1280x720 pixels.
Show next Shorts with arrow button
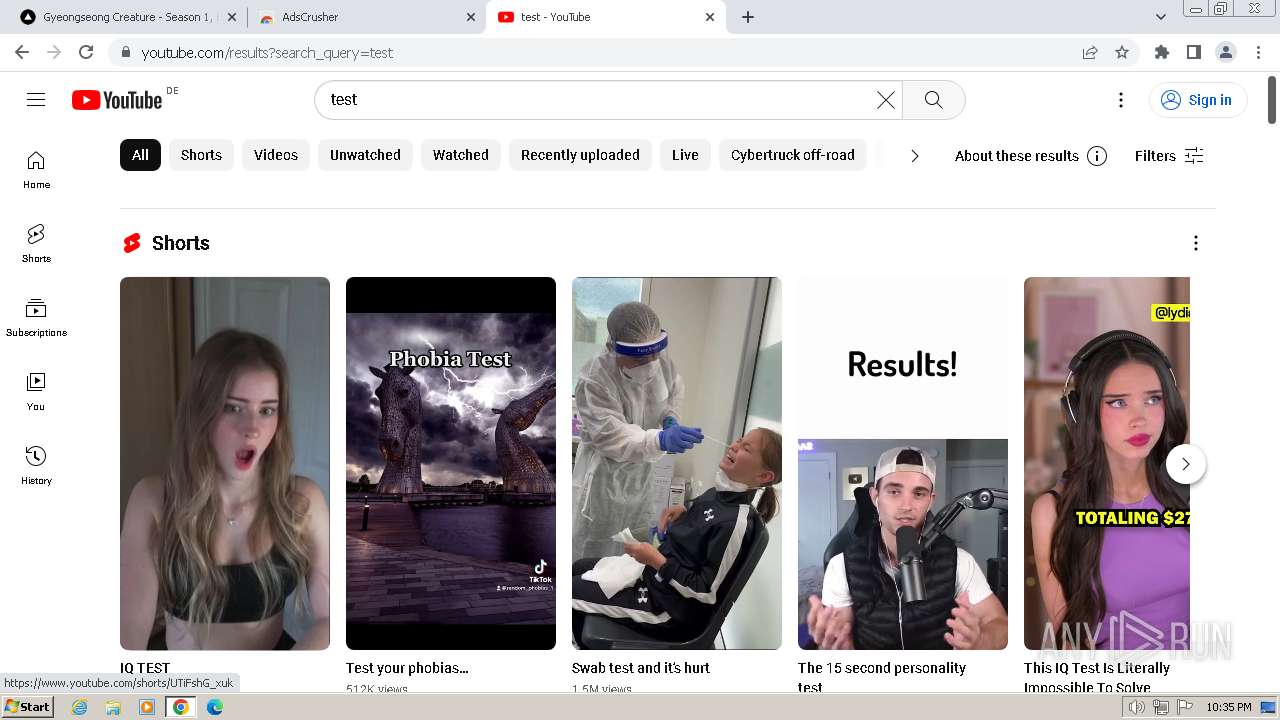point(1186,464)
